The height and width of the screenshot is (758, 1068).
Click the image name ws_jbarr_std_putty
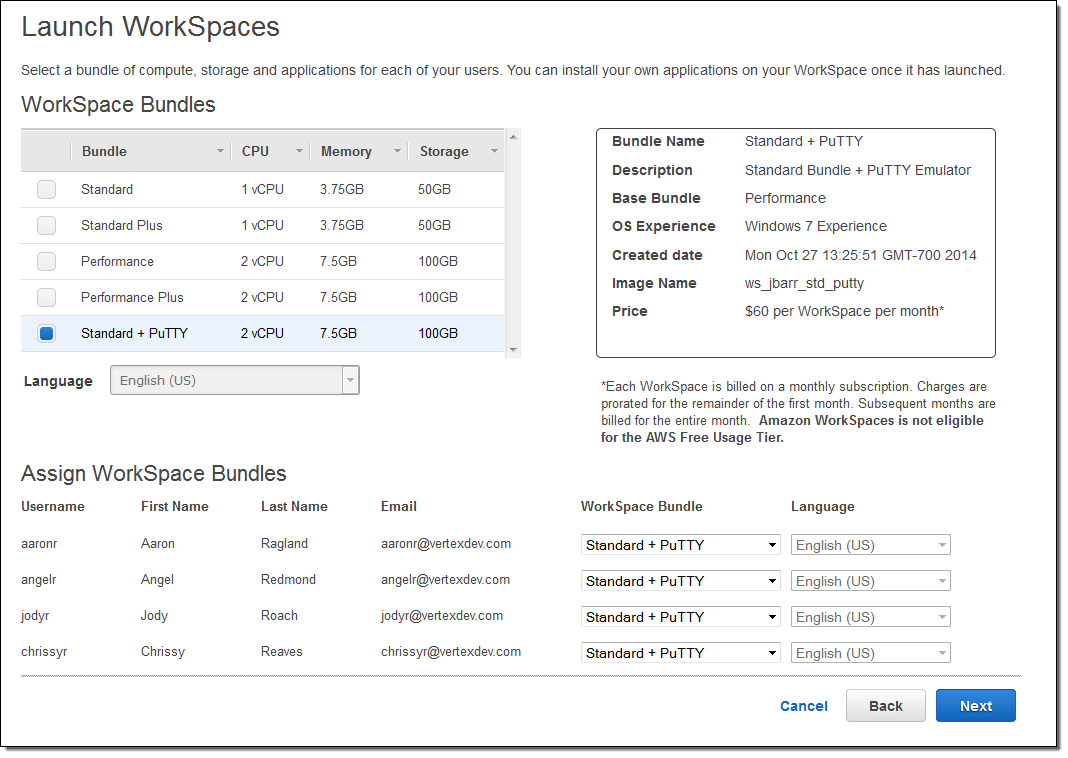coord(804,283)
